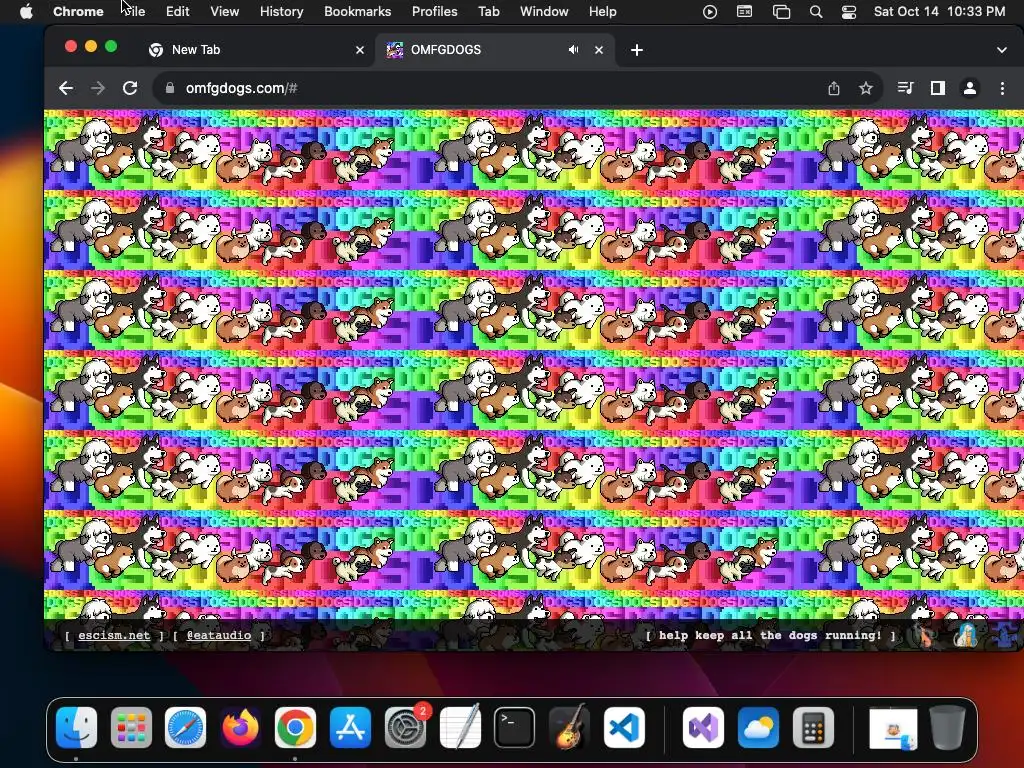Switch to the New Tab tab

point(255,50)
